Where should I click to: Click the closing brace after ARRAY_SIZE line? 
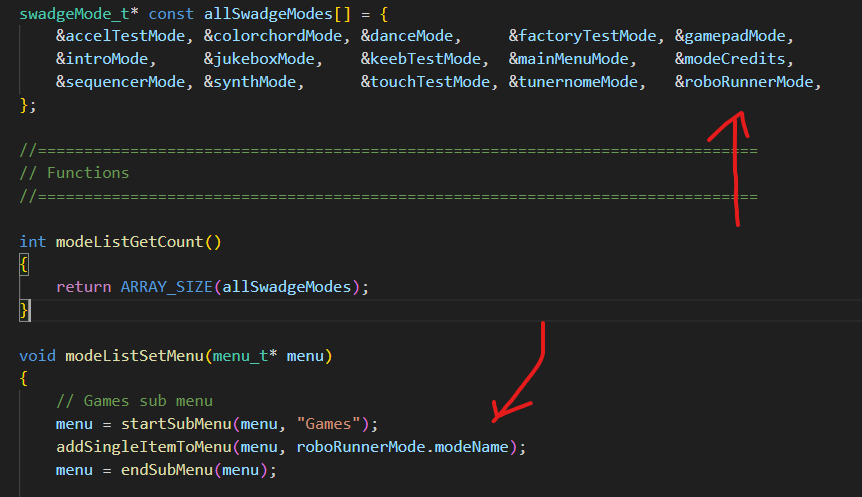(x=24, y=310)
